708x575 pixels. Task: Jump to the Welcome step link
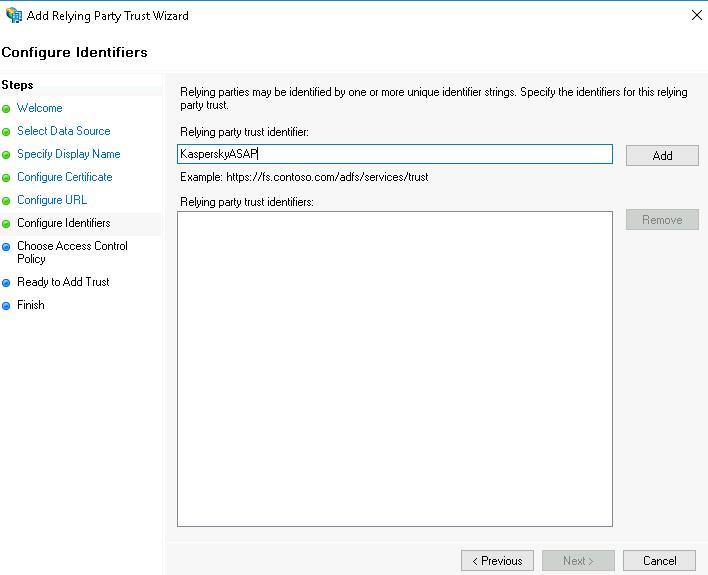pyautogui.click(x=39, y=108)
